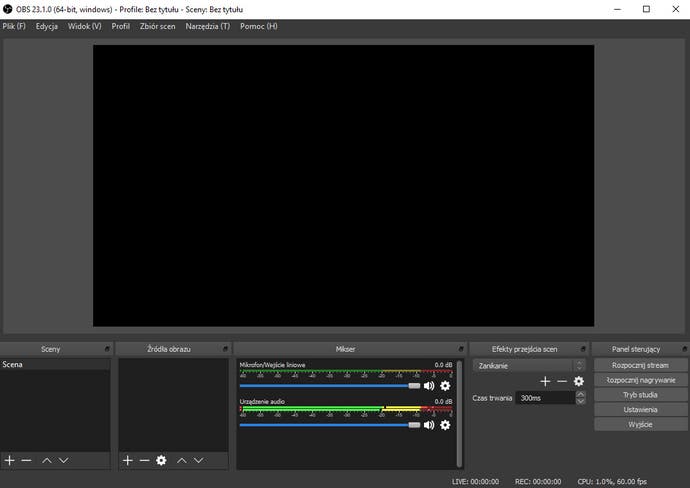690x488 pixels.
Task: Click Urządzenie audio 0.0 dB value
Action: [x=443, y=401]
